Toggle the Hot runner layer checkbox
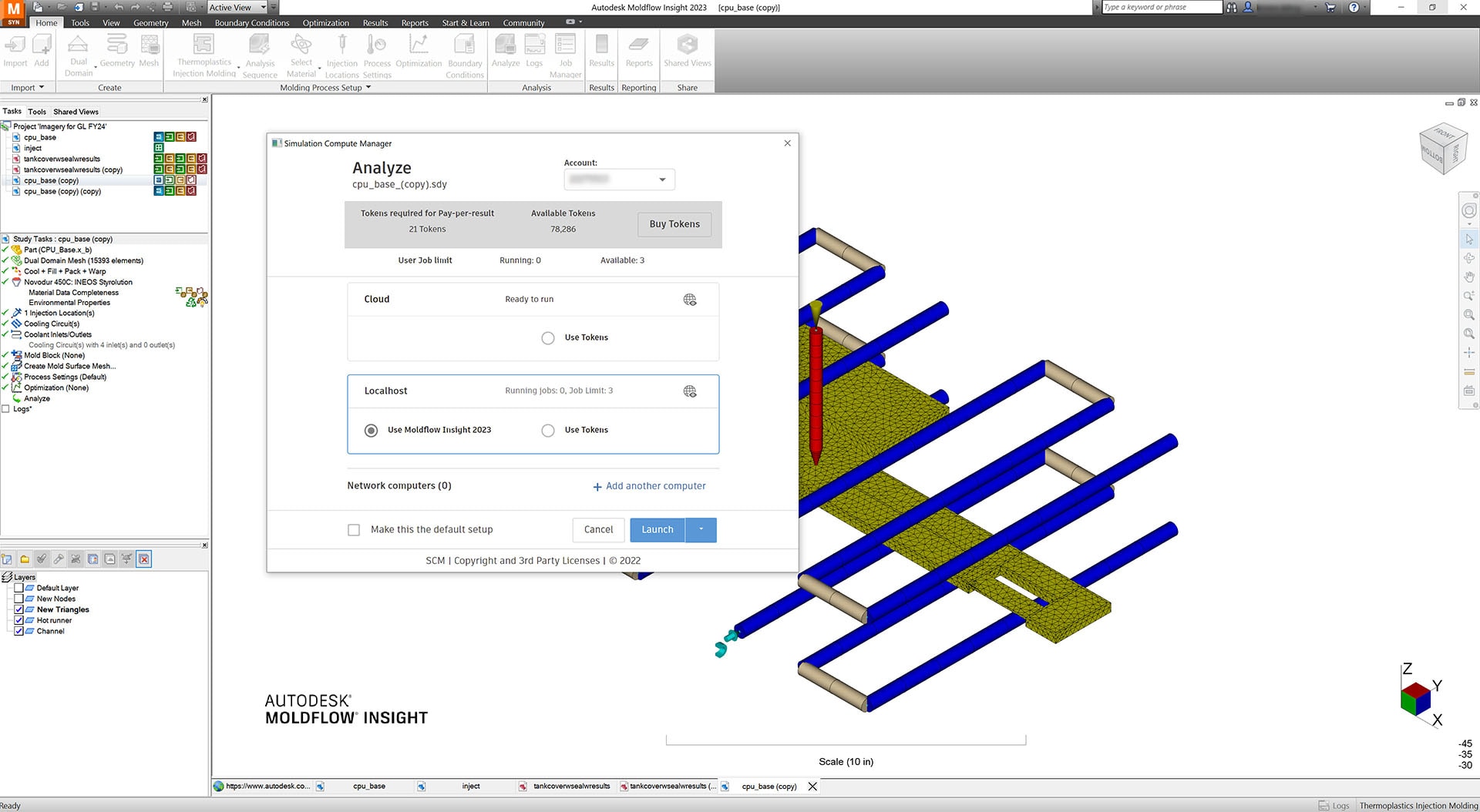1480x812 pixels. [x=19, y=620]
